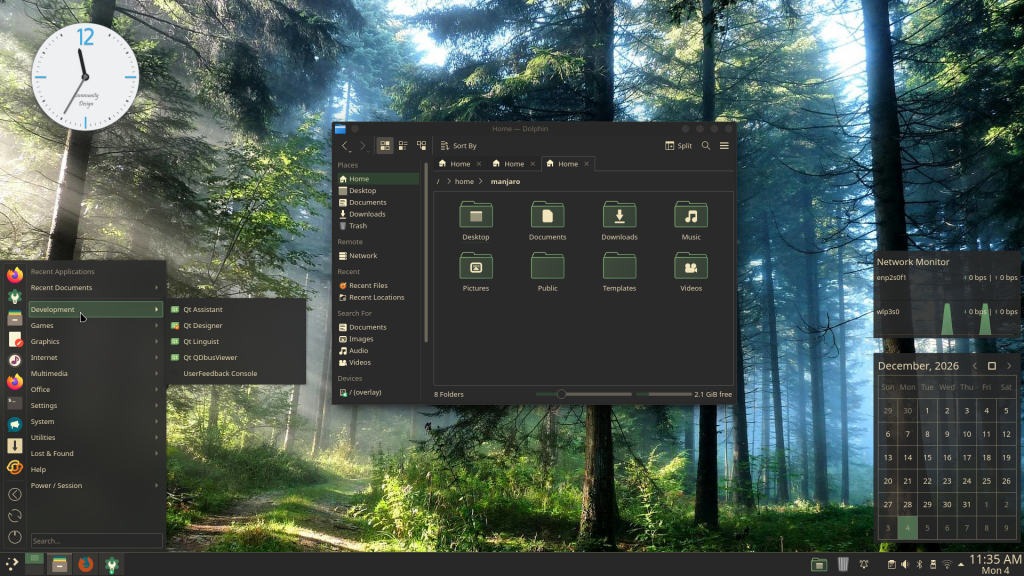The image size is (1024, 576).
Task: Launch Qt Designer from Development submenu
Action: tap(202, 325)
